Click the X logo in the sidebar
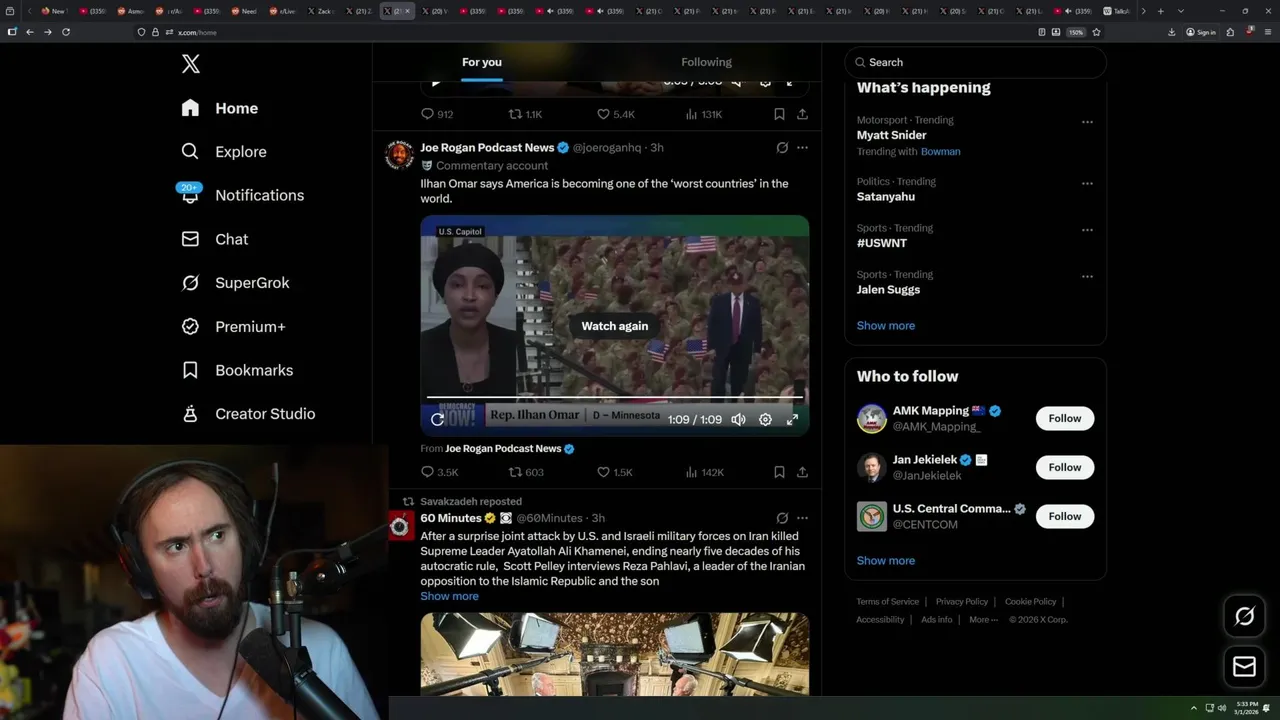This screenshot has width=1280, height=720. coord(191,64)
